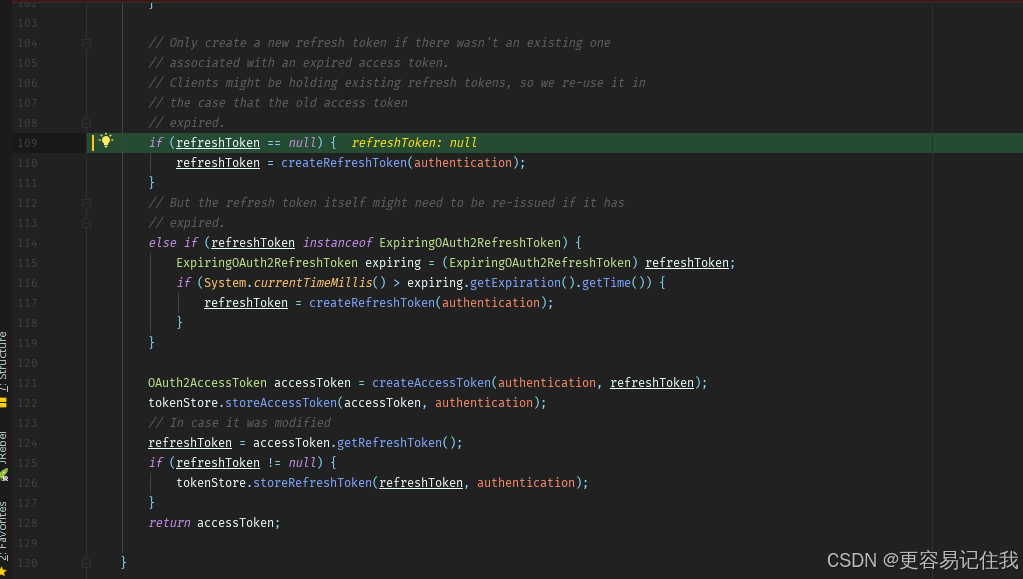Collapse comment block starting at line 112
The height and width of the screenshot is (579, 1023).
click(x=86, y=203)
